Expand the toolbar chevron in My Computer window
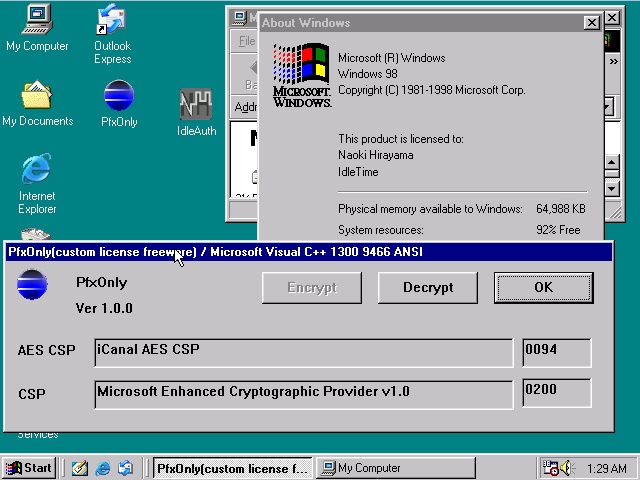This screenshot has width=640, height=480. pos(613,62)
